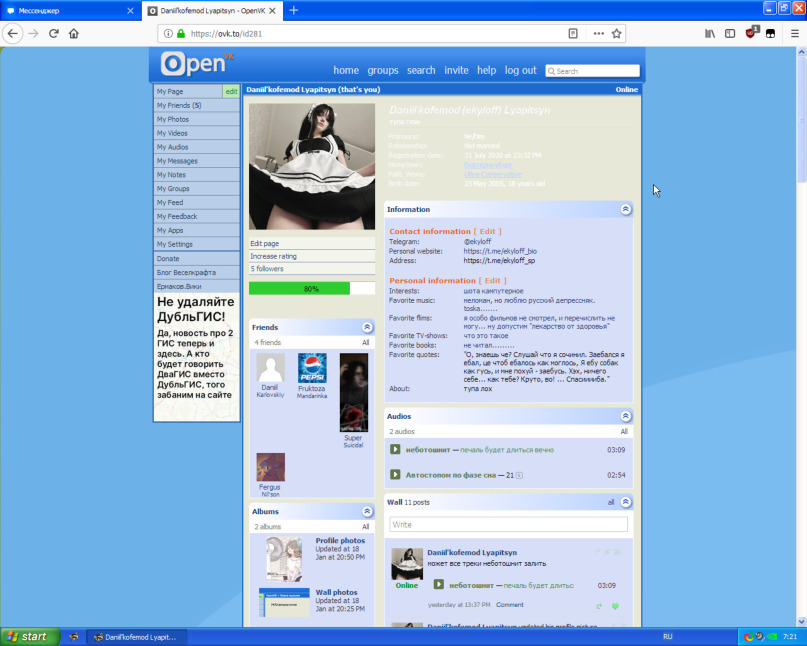This screenshot has height=646, width=807.
Task: Open Wall photos album thumbnail
Action: 284,602
